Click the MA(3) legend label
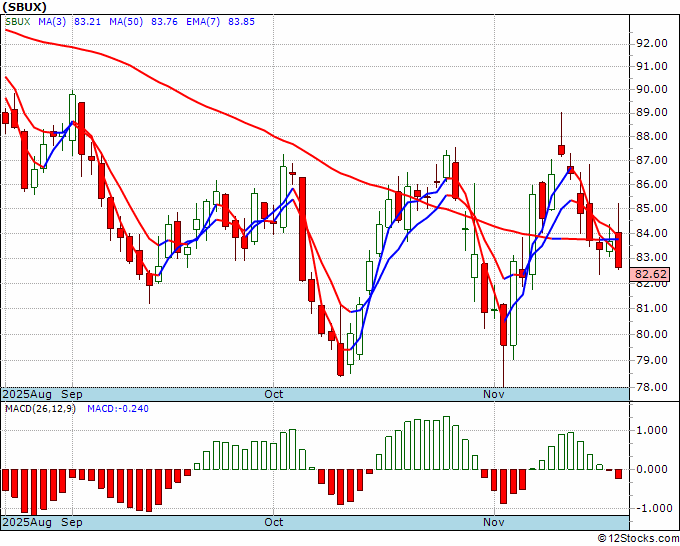The width and height of the screenshot is (680, 546). click(52, 22)
